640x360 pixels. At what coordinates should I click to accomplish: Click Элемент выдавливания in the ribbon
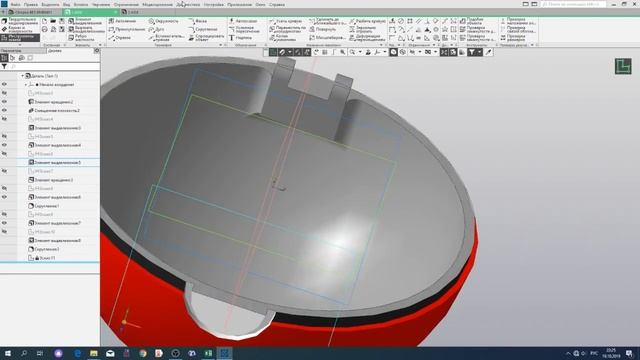pyautogui.click(x=86, y=21)
